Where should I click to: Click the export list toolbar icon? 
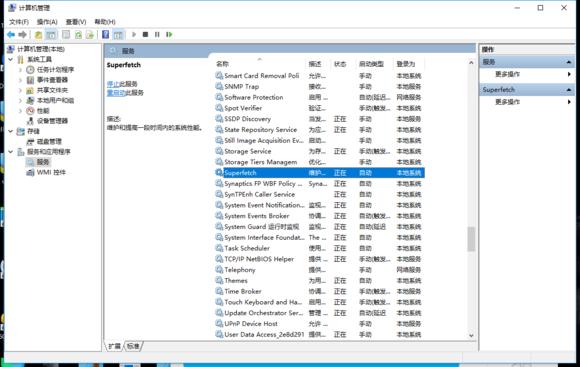click(x=90, y=35)
